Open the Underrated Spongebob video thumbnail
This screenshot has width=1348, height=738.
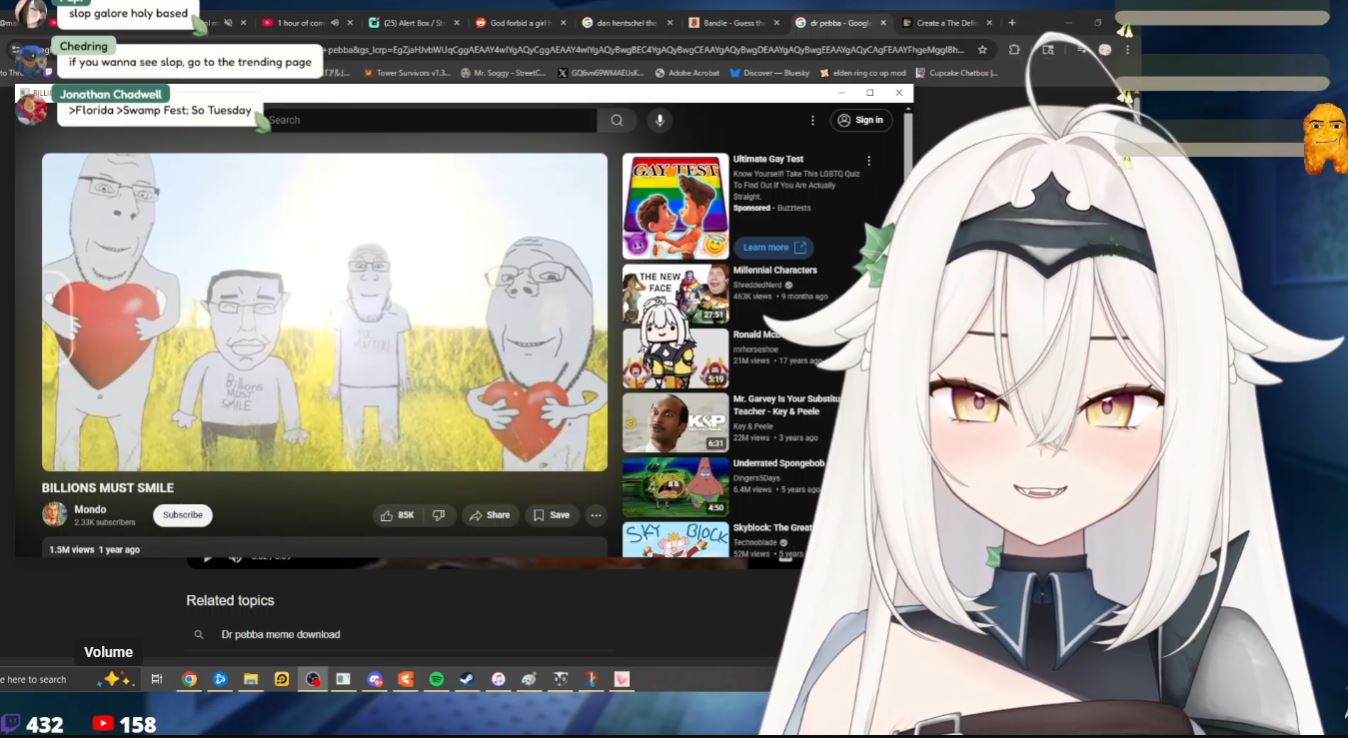click(675, 487)
